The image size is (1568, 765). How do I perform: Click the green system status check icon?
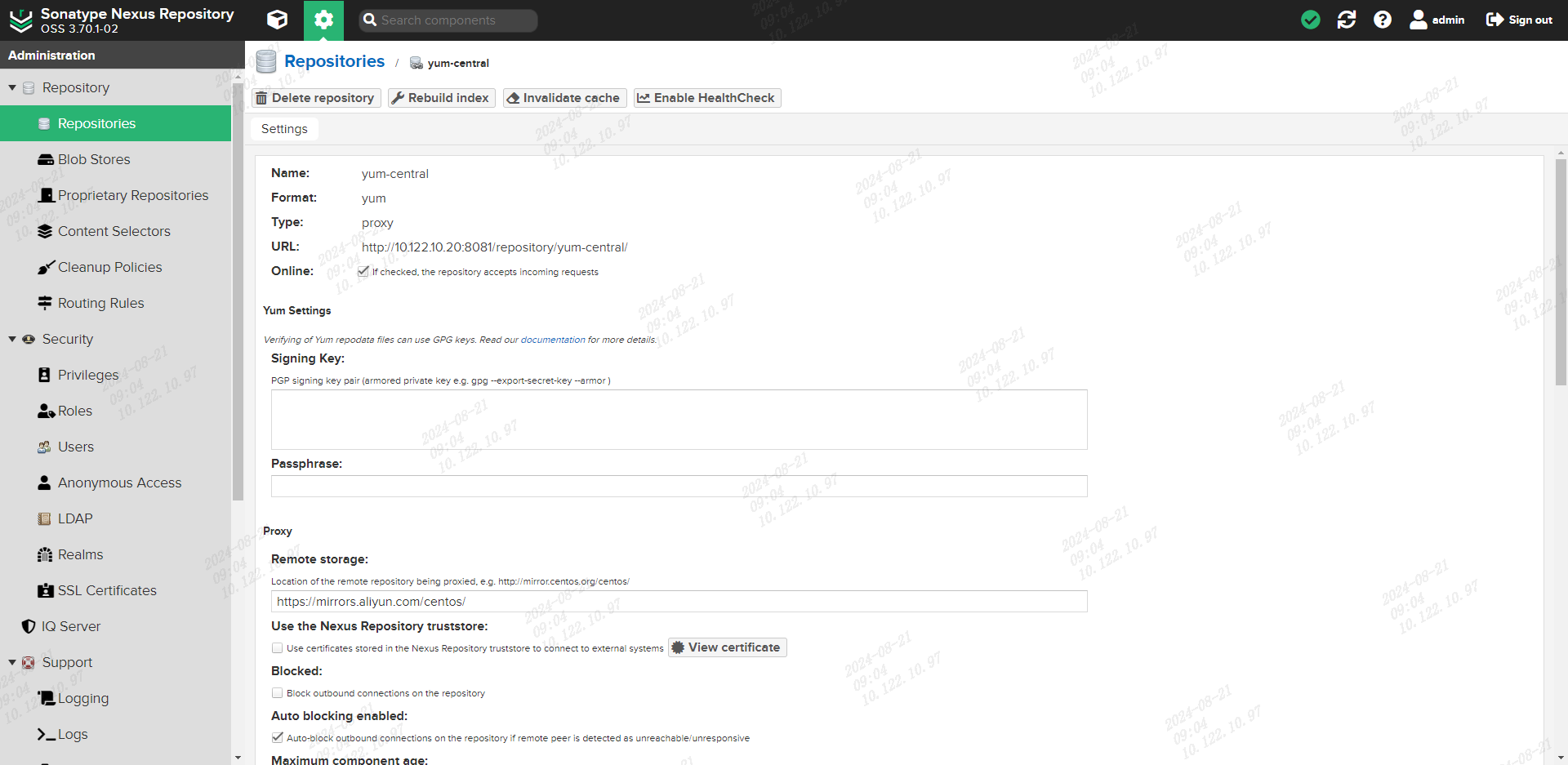point(1311,20)
